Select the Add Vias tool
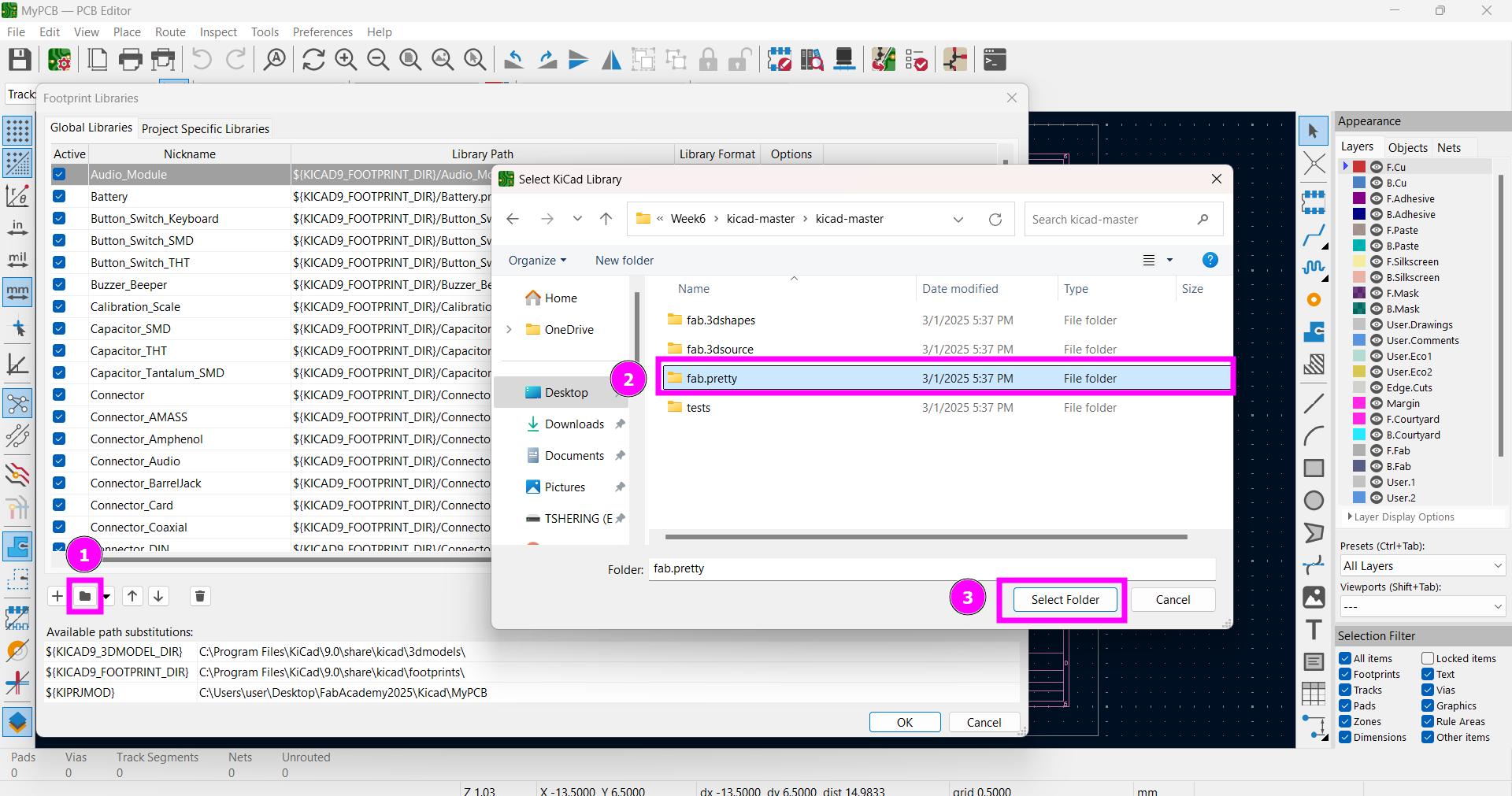 coord(1313,300)
